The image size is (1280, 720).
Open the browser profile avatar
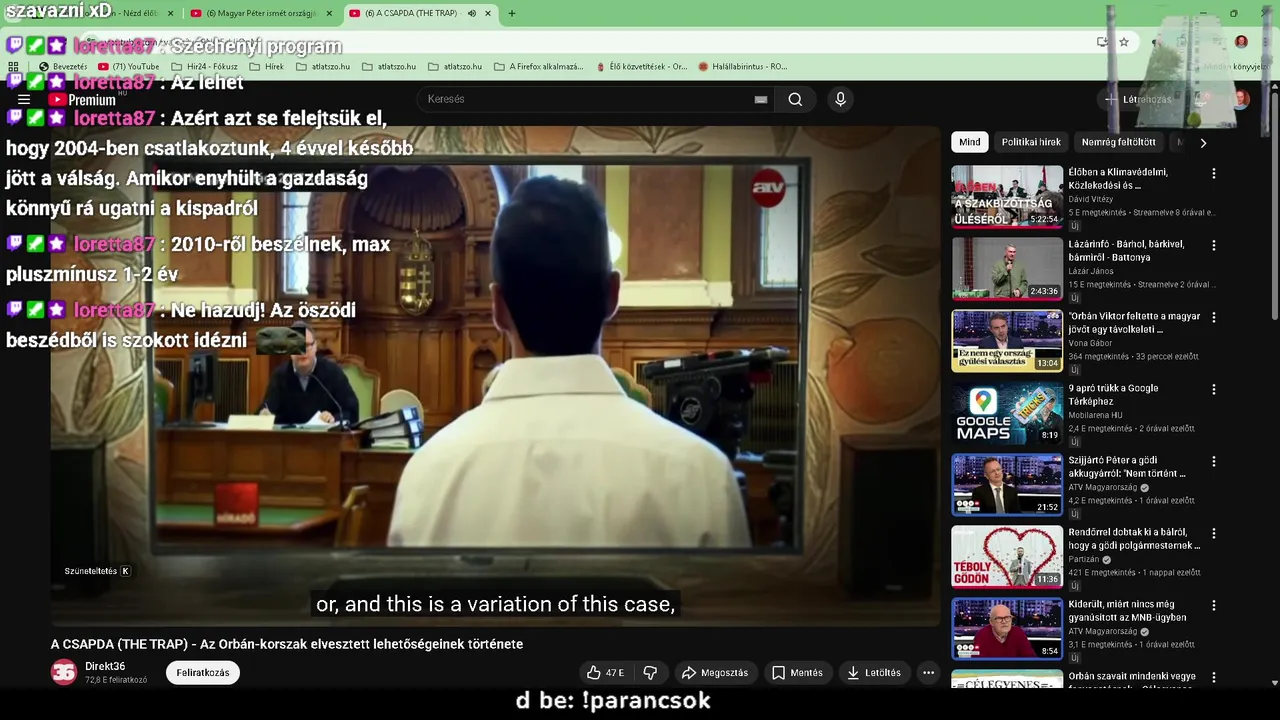click(x=1241, y=42)
